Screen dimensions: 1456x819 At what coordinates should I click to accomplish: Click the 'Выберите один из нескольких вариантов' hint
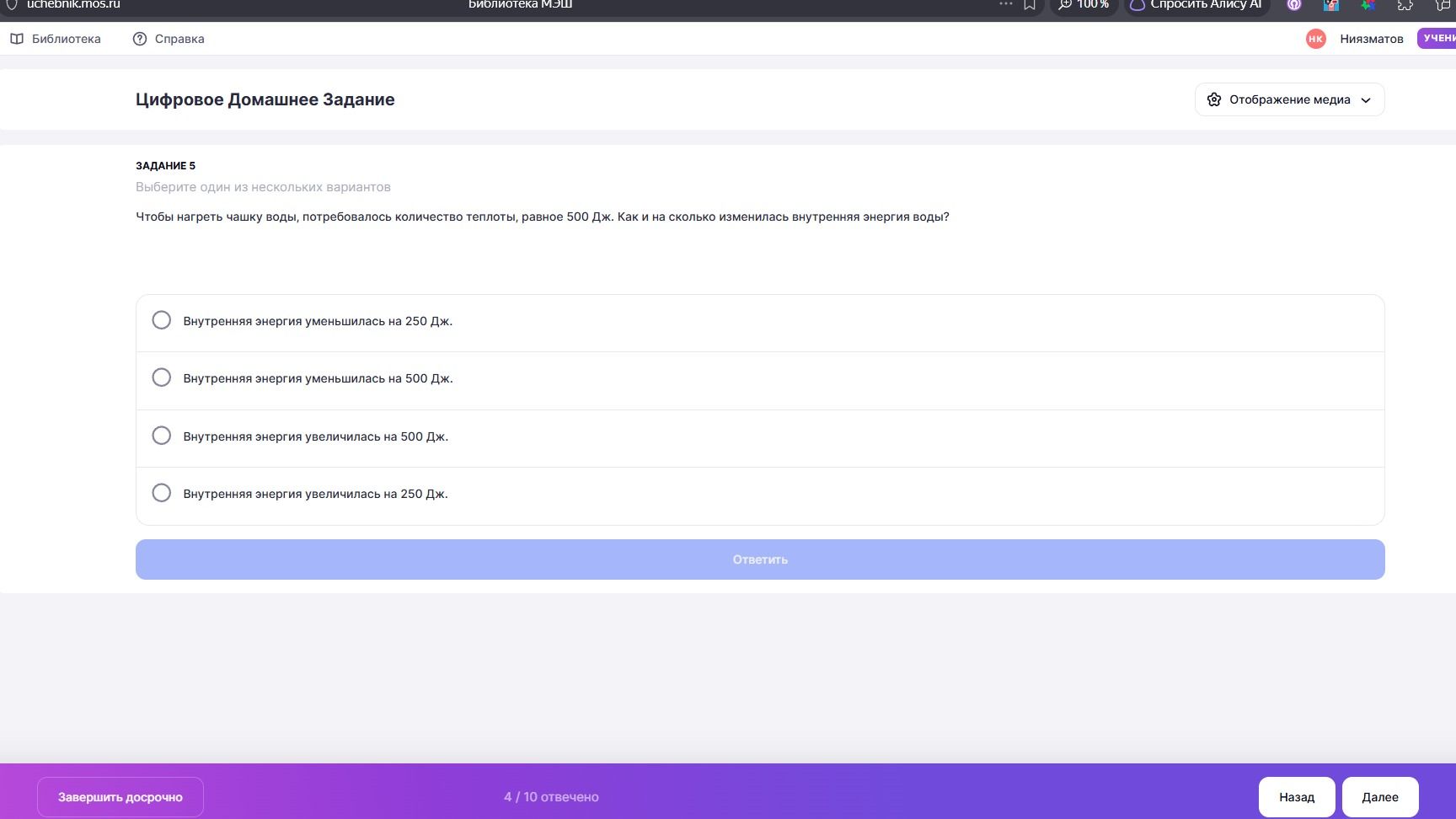tap(263, 187)
